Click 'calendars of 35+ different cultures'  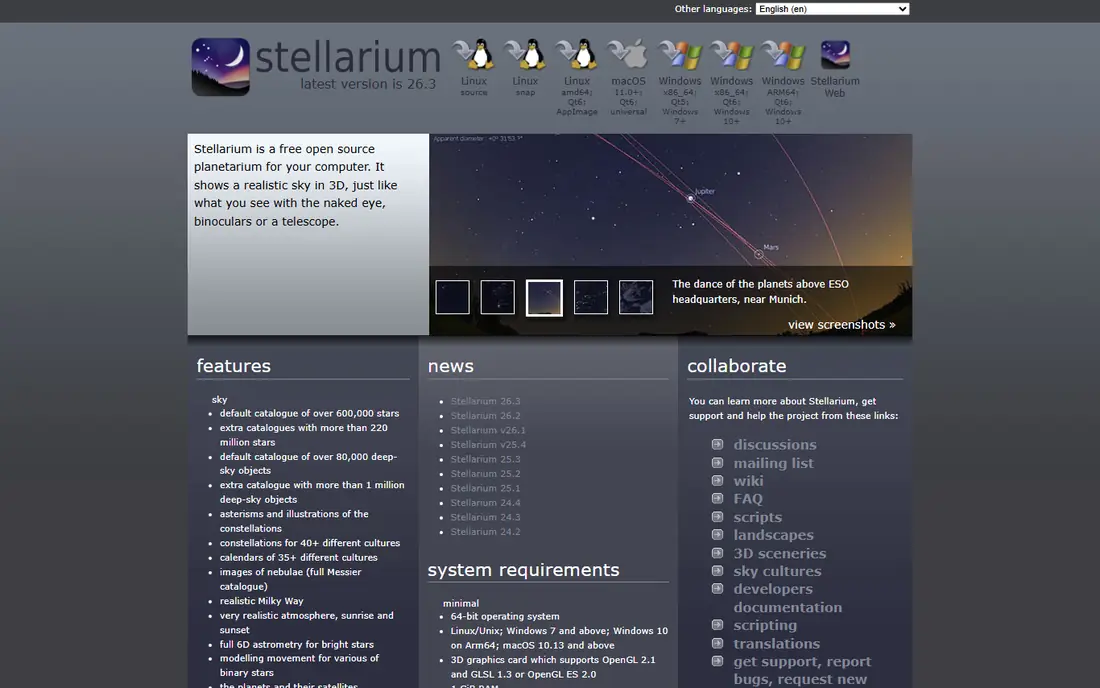pyautogui.click(x=299, y=558)
